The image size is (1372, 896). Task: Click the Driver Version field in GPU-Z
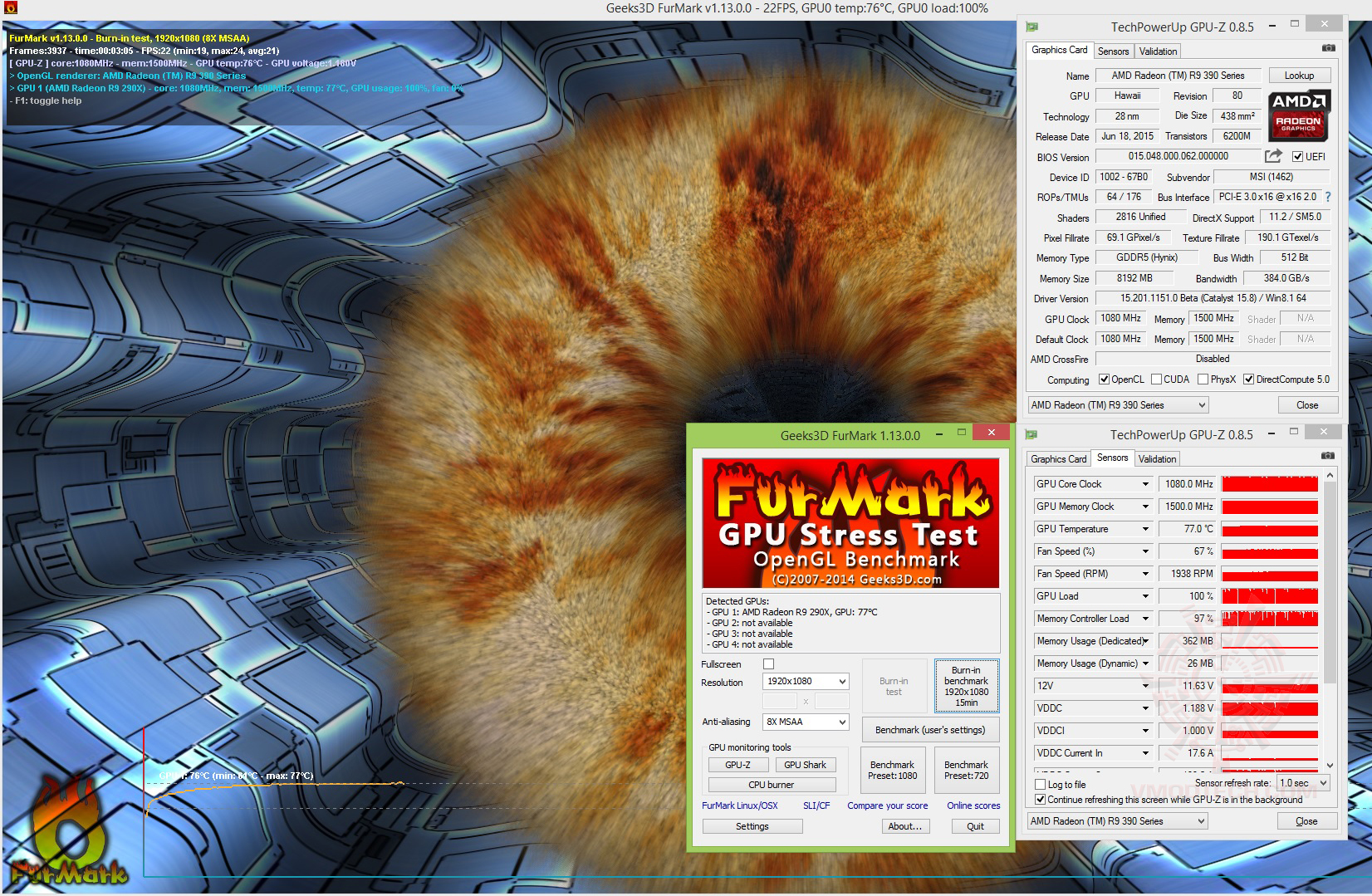tap(1213, 298)
